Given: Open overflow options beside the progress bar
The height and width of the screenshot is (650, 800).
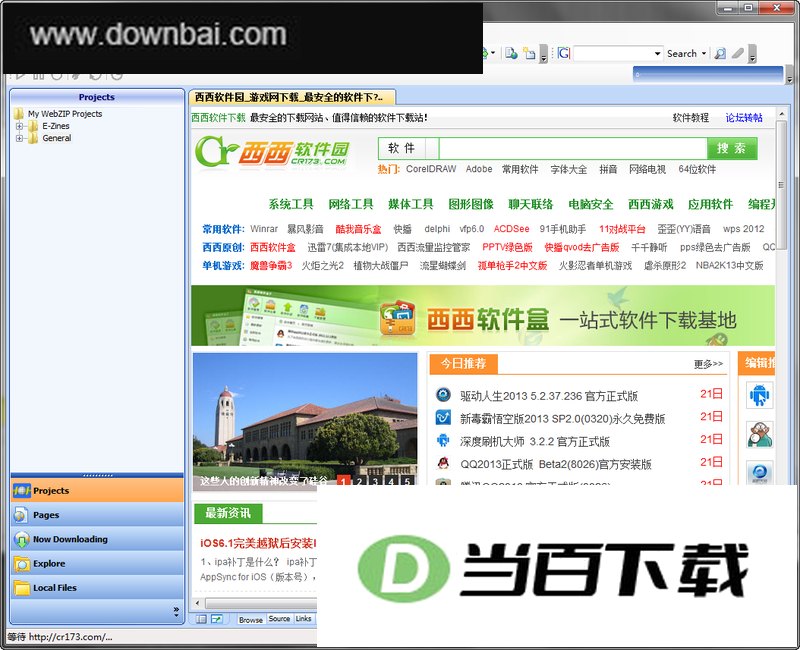Looking at the screenshot, I should pos(789,76).
